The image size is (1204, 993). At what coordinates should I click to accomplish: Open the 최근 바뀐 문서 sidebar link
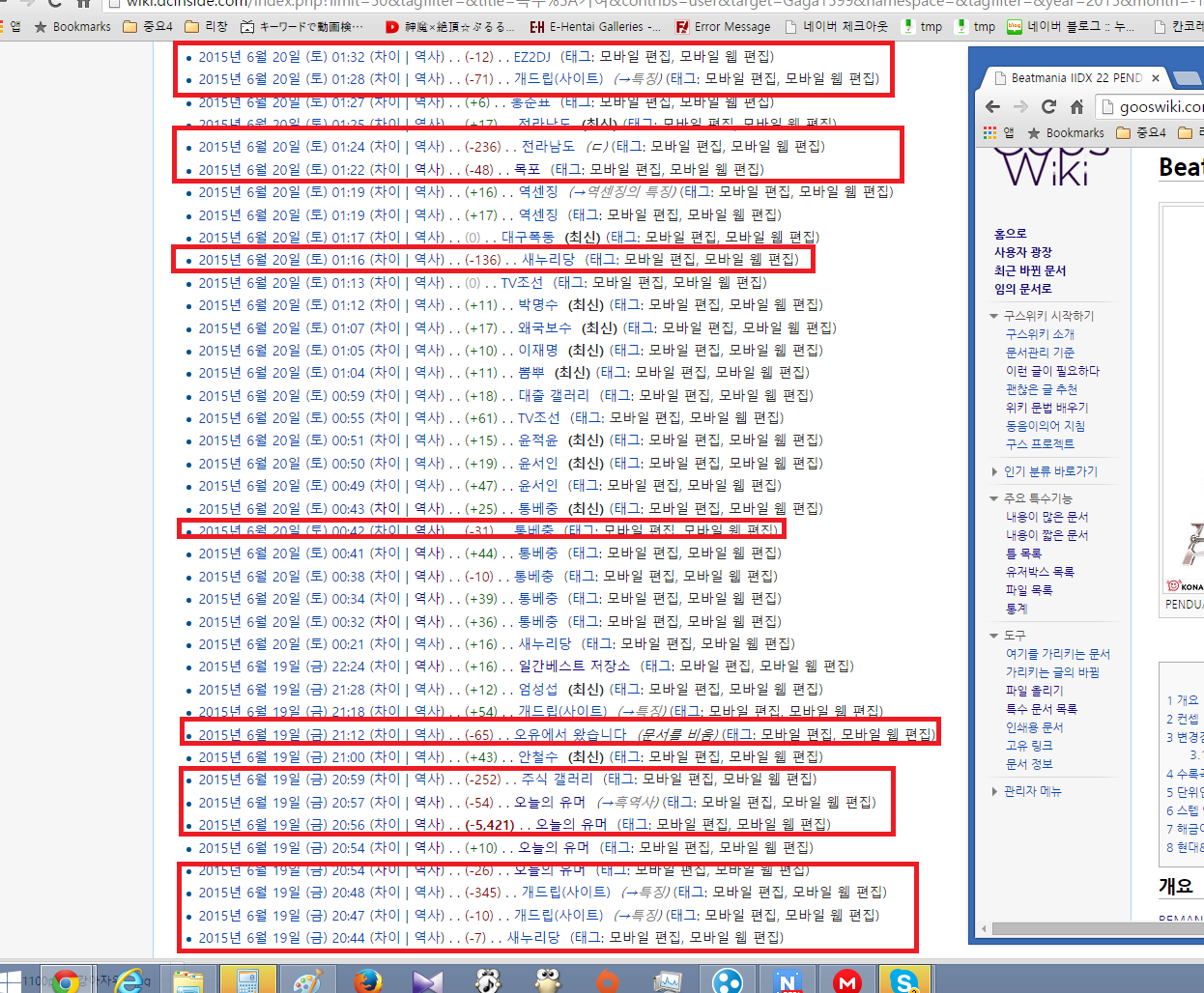point(1030,270)
